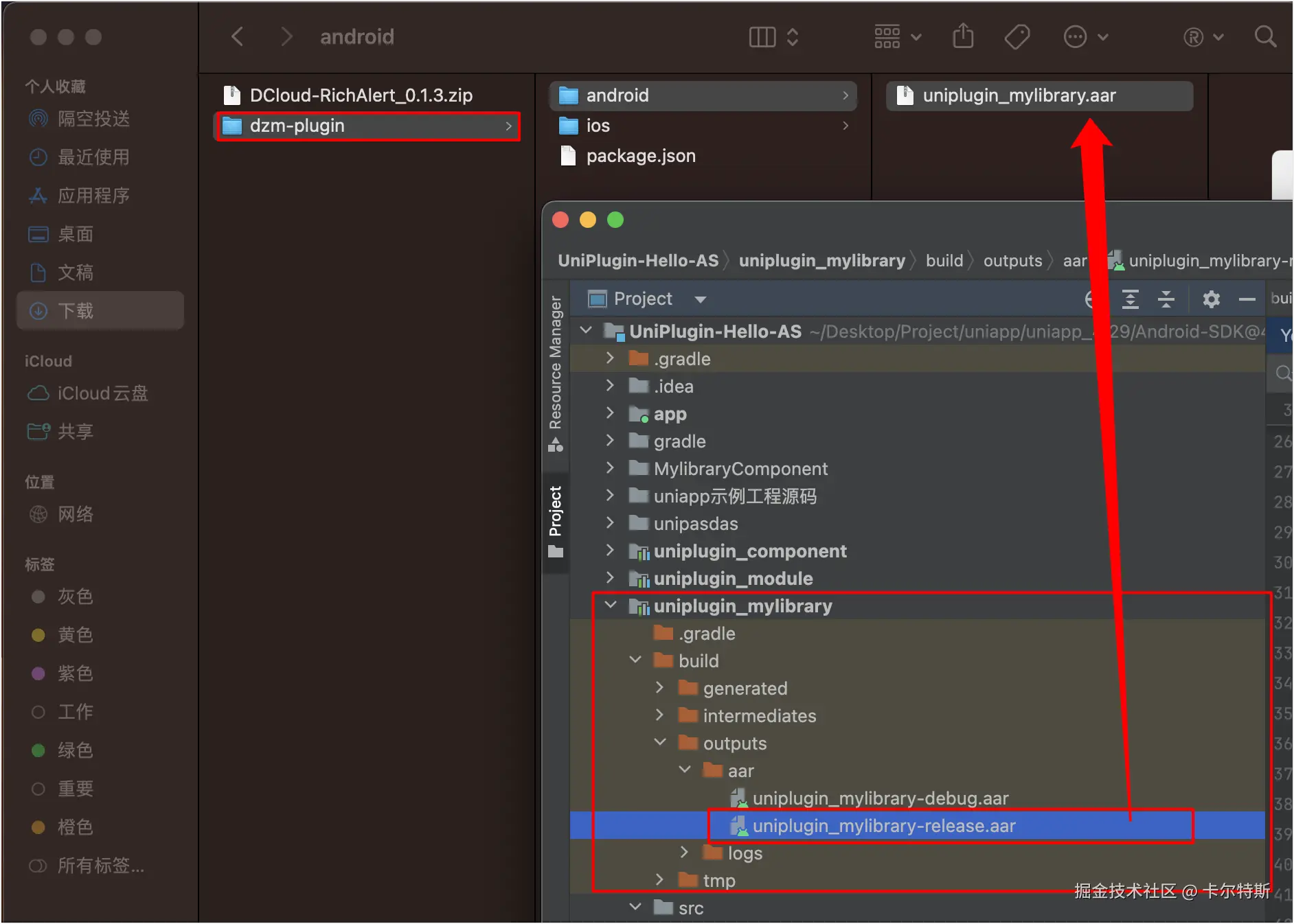Expand logs folder
This screenshot has width=1294, height=924.
coord(685,853)
